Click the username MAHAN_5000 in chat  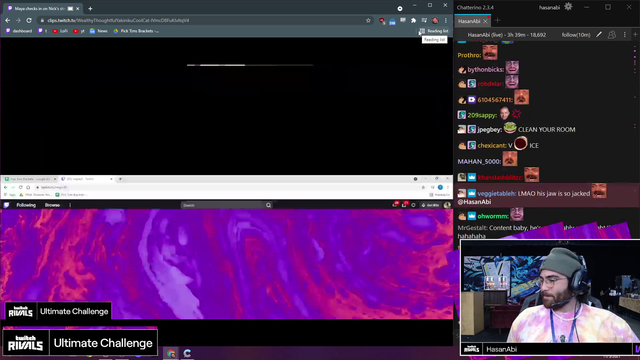click(478, 162)
